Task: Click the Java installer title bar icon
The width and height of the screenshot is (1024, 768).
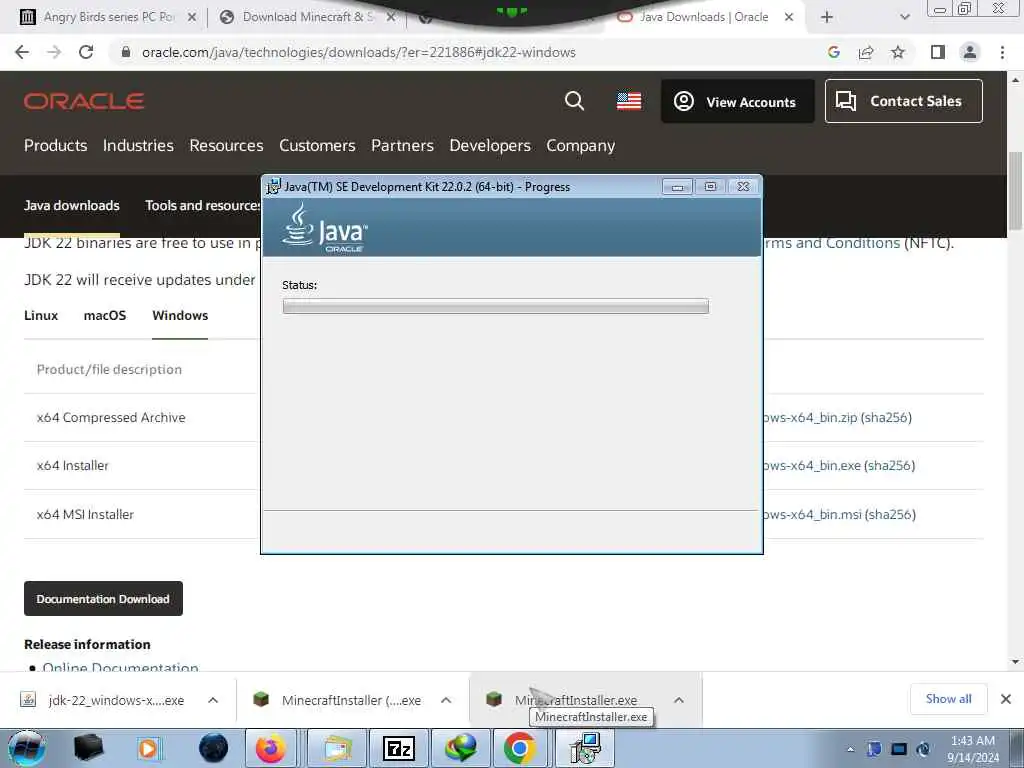Action: 273,187
